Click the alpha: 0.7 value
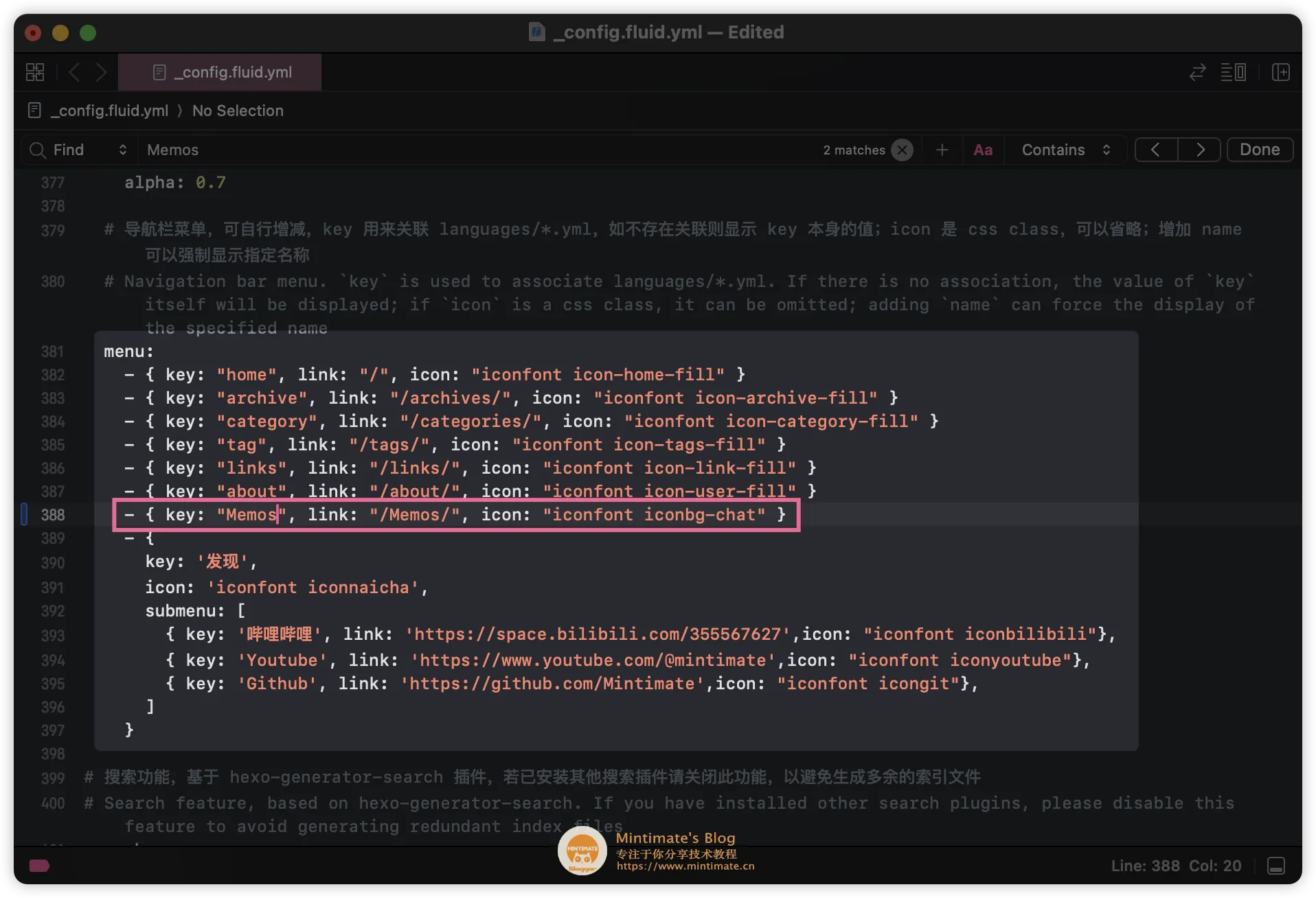The image size is (1316, 898). tap(210, 183)
